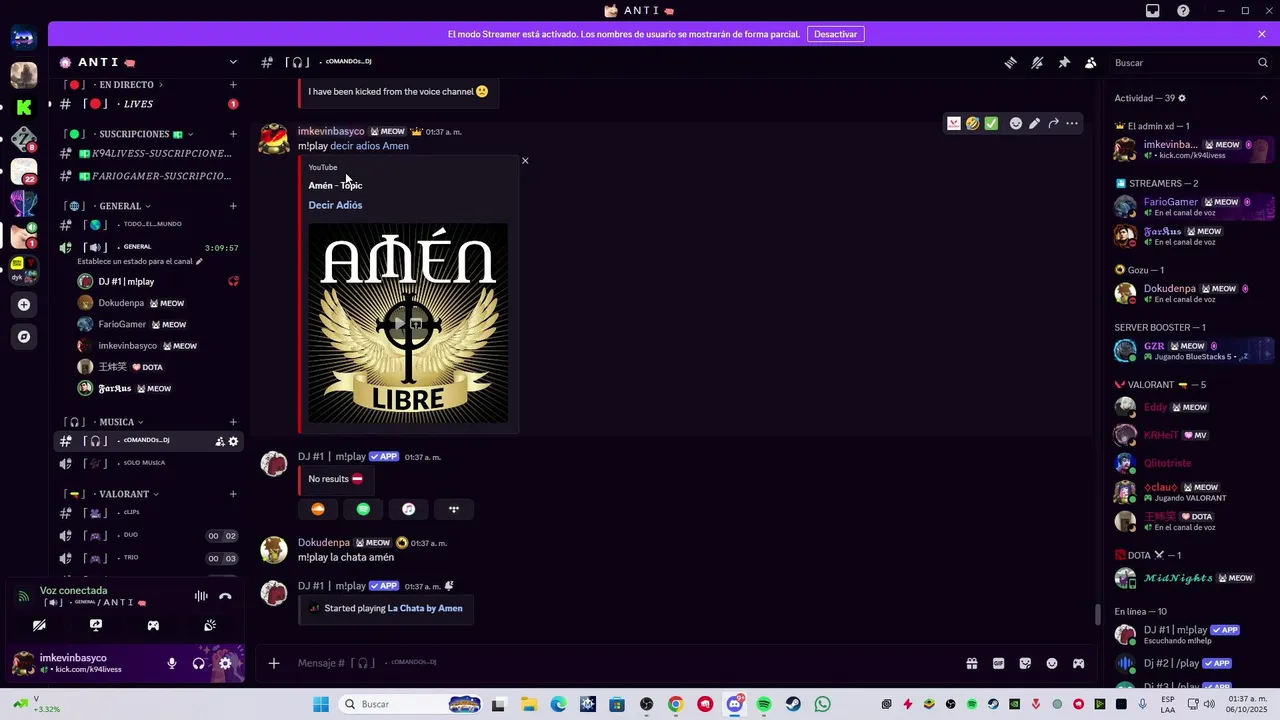Open user settings gear
This screenshot has width=1280, height=720.
click(x=225, y=663)
